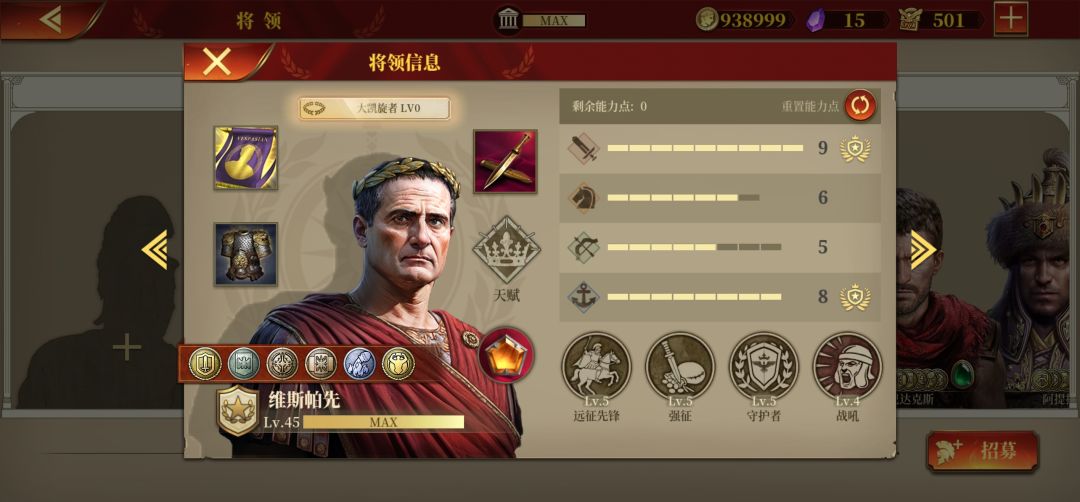Add a general in empty silhouette slot
1080x502 pixels.
coord(127,347)
